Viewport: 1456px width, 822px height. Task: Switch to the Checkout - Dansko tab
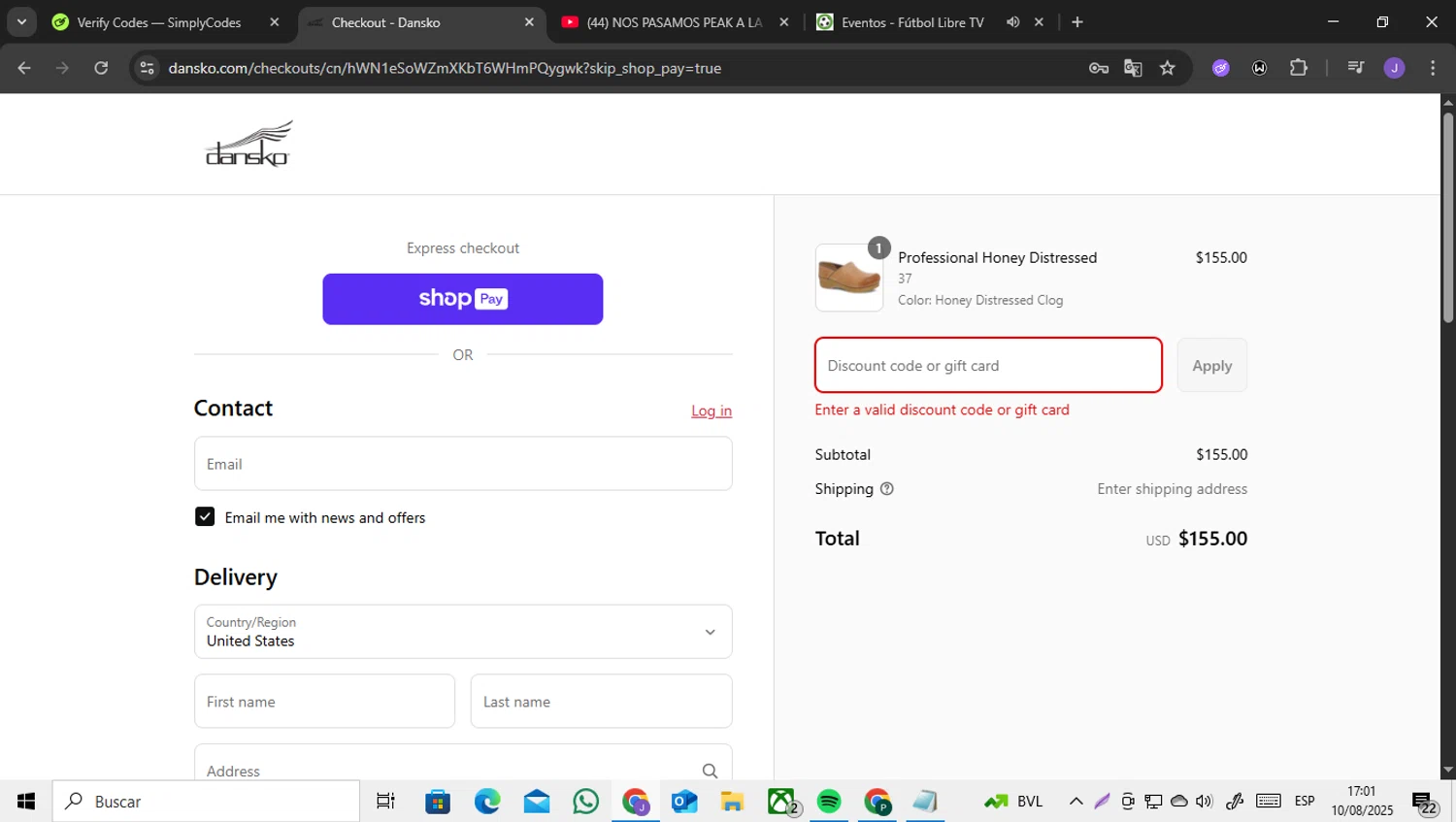click(420, 22)
